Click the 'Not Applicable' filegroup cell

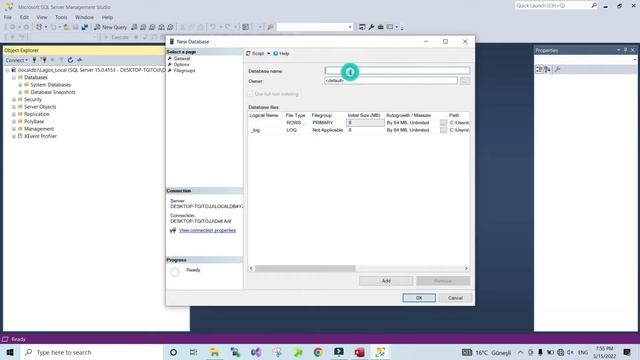(x=329, y=130)
